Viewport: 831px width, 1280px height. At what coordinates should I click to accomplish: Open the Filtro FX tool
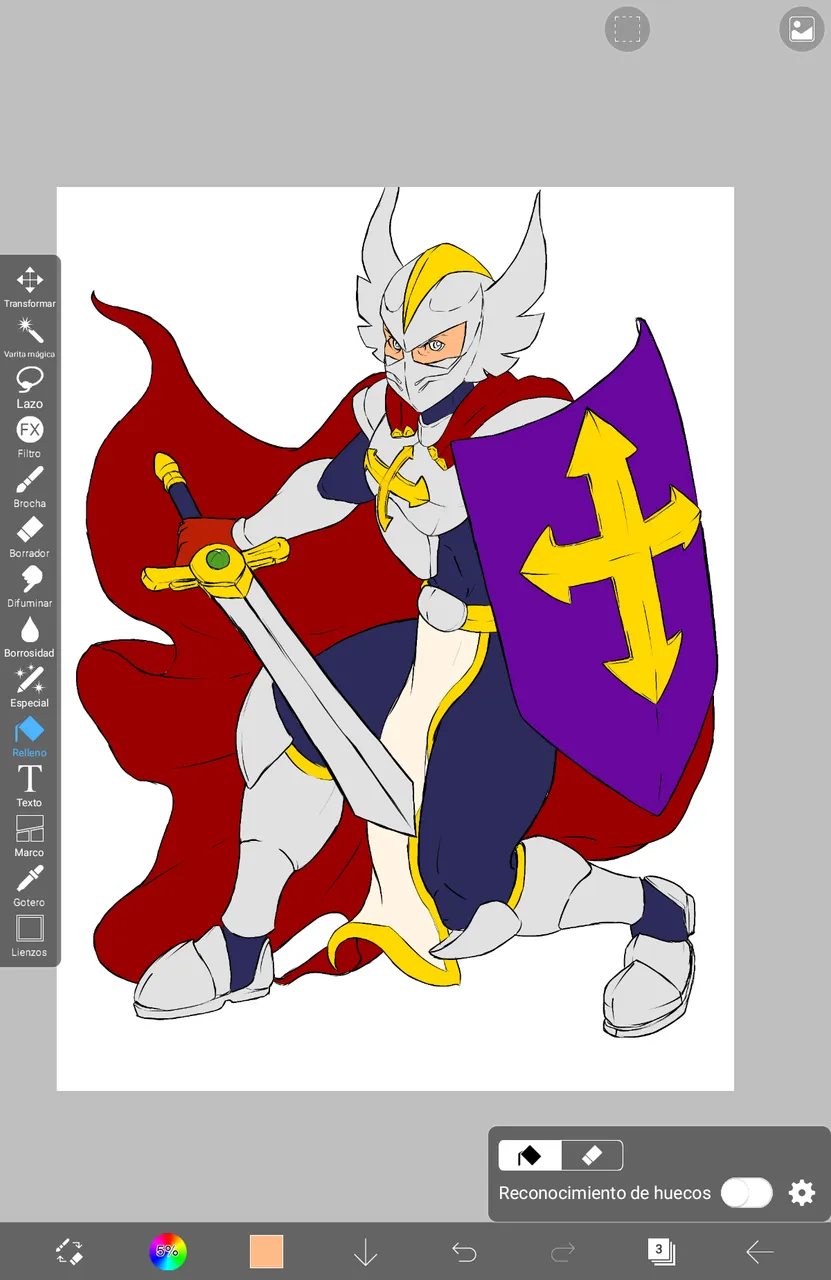pos(30,437)
